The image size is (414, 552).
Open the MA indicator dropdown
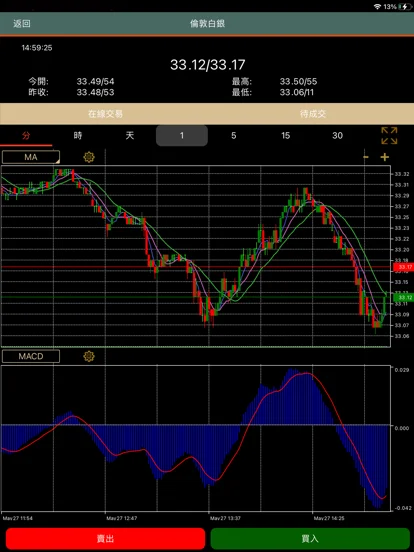click(x=31, y=157)
